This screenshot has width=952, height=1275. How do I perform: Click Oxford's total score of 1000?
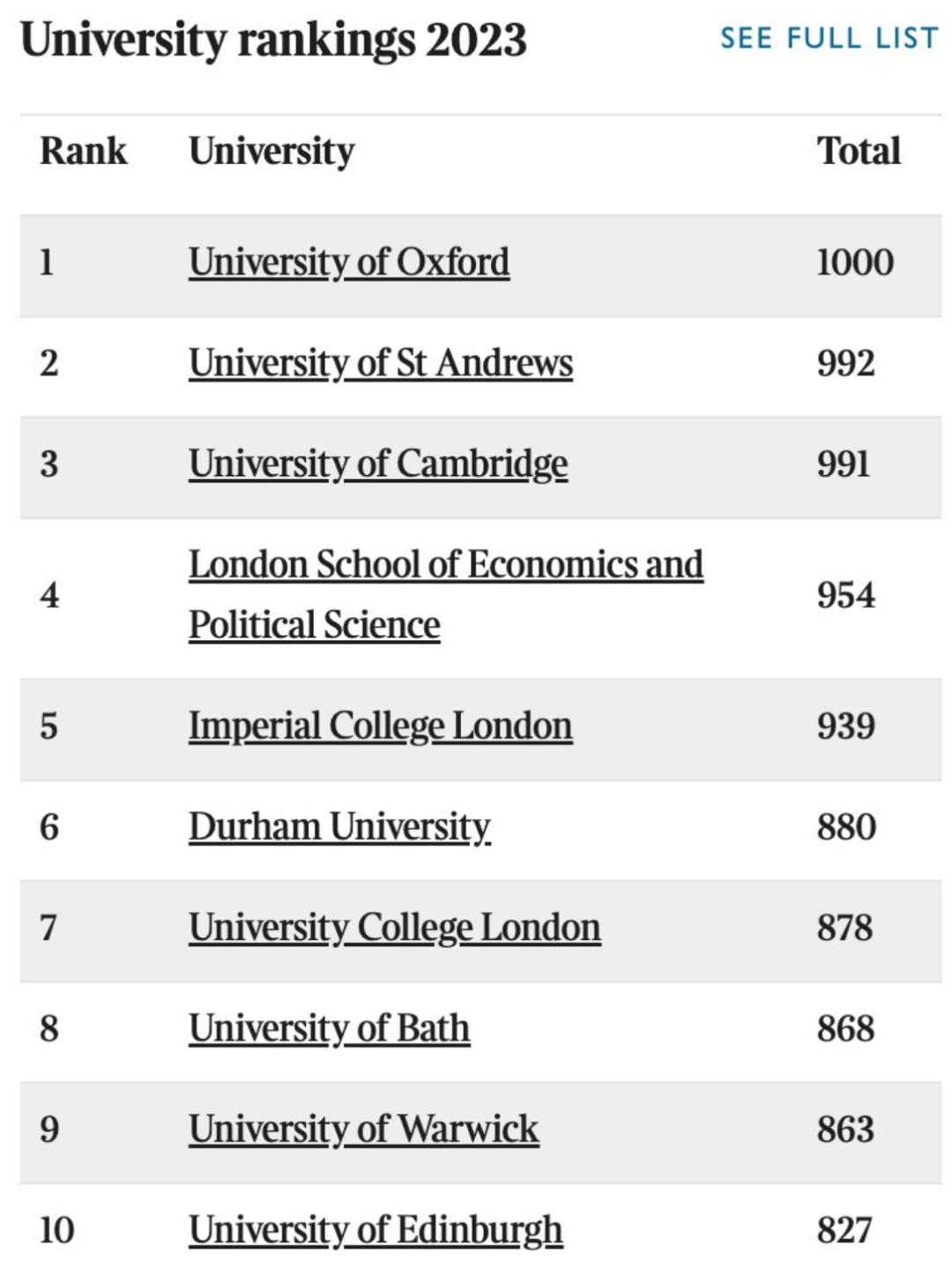pos(854,262)
